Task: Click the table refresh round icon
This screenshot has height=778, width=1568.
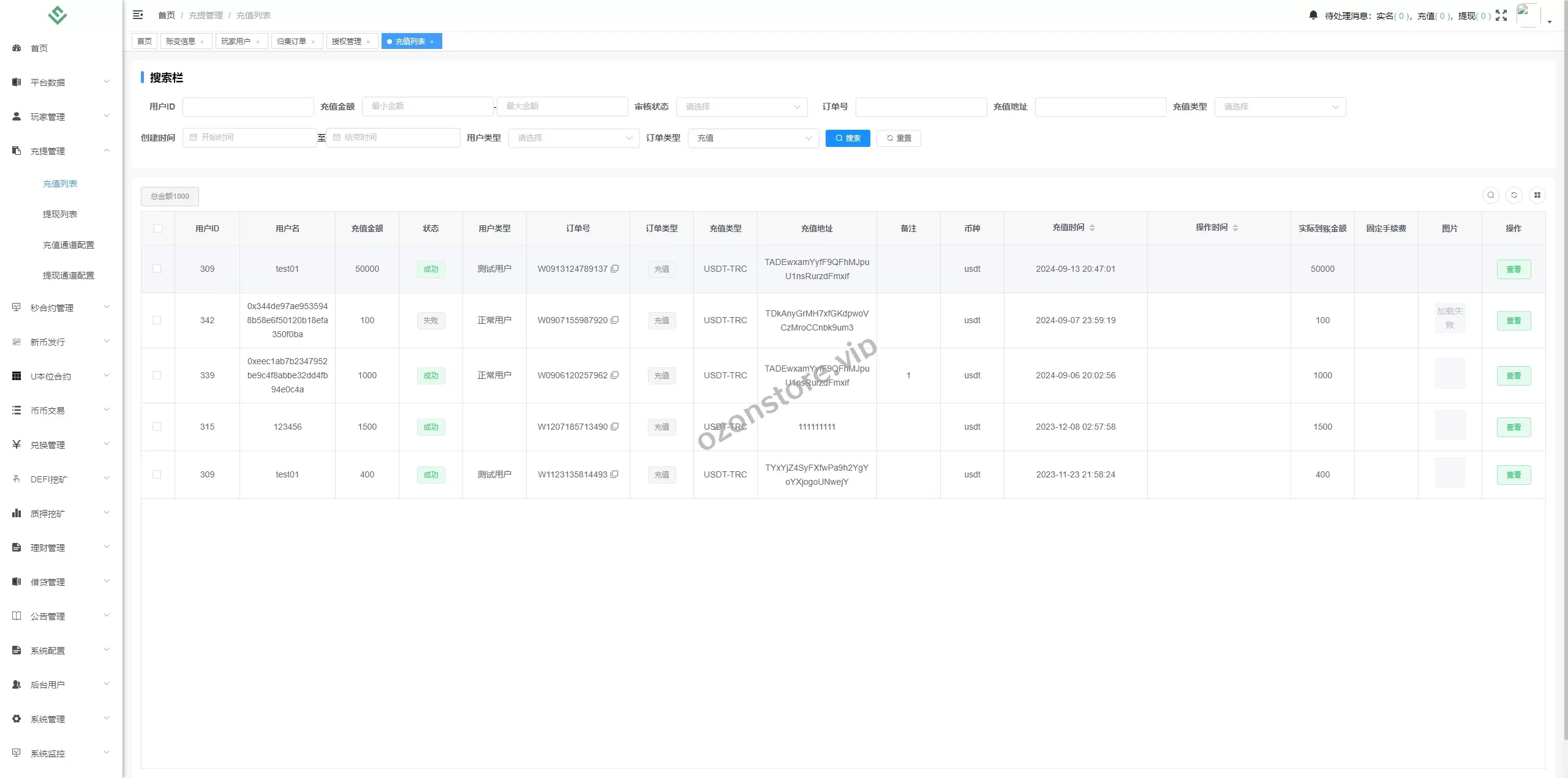Action: [1514, 195]
